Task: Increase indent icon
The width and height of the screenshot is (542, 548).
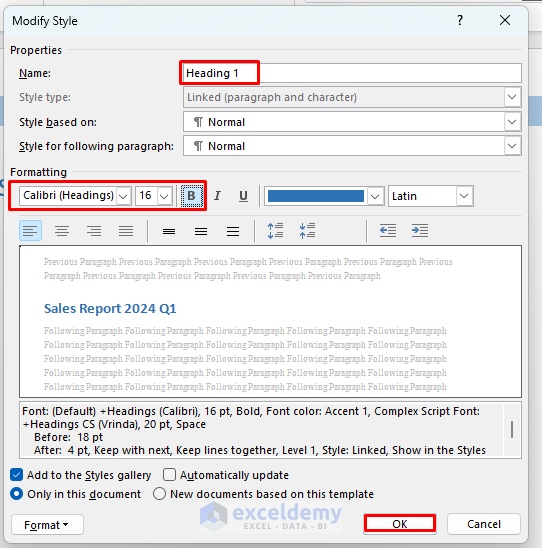Action: 420,231
